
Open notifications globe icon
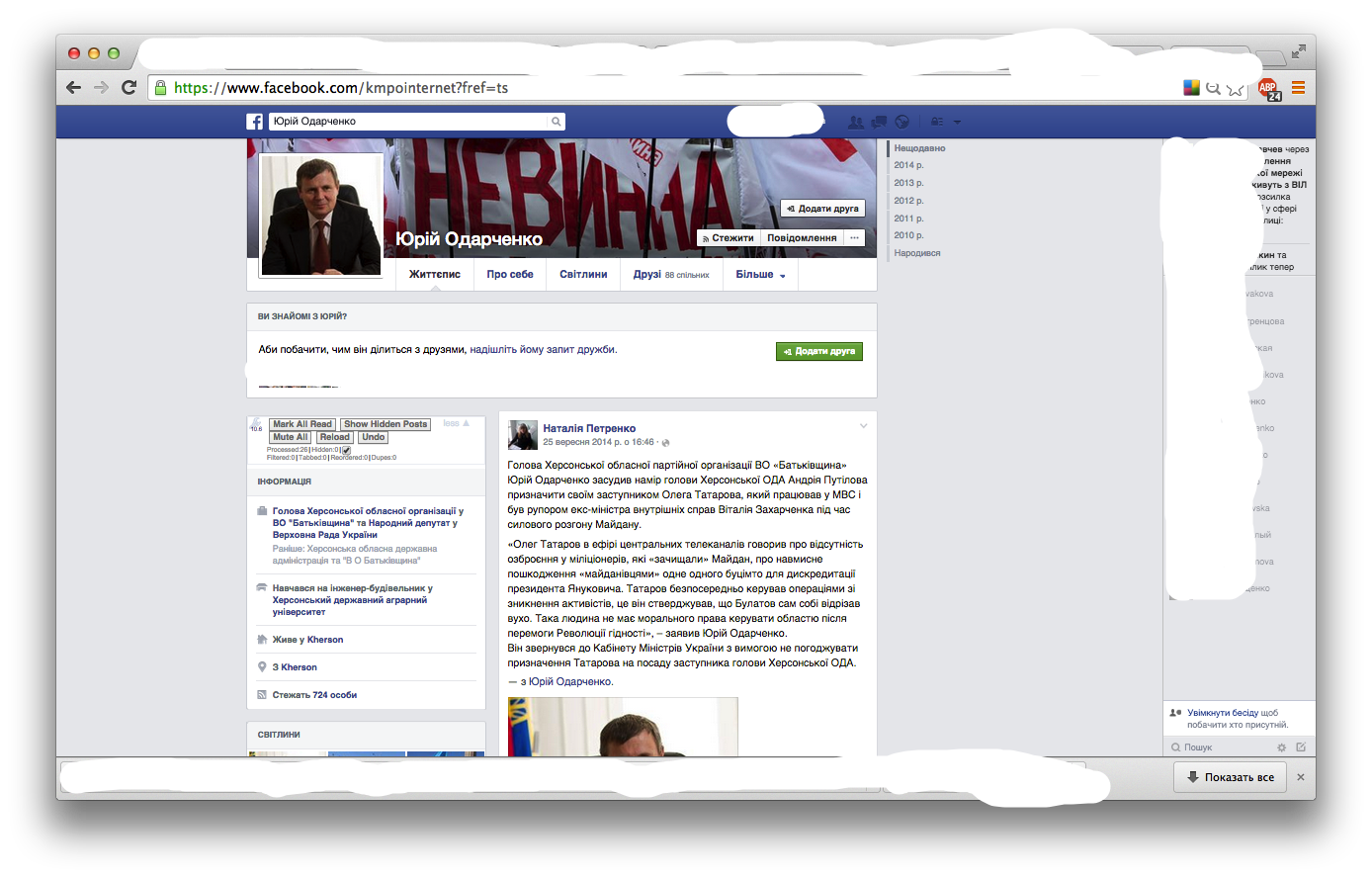click(x=901, y=121)
